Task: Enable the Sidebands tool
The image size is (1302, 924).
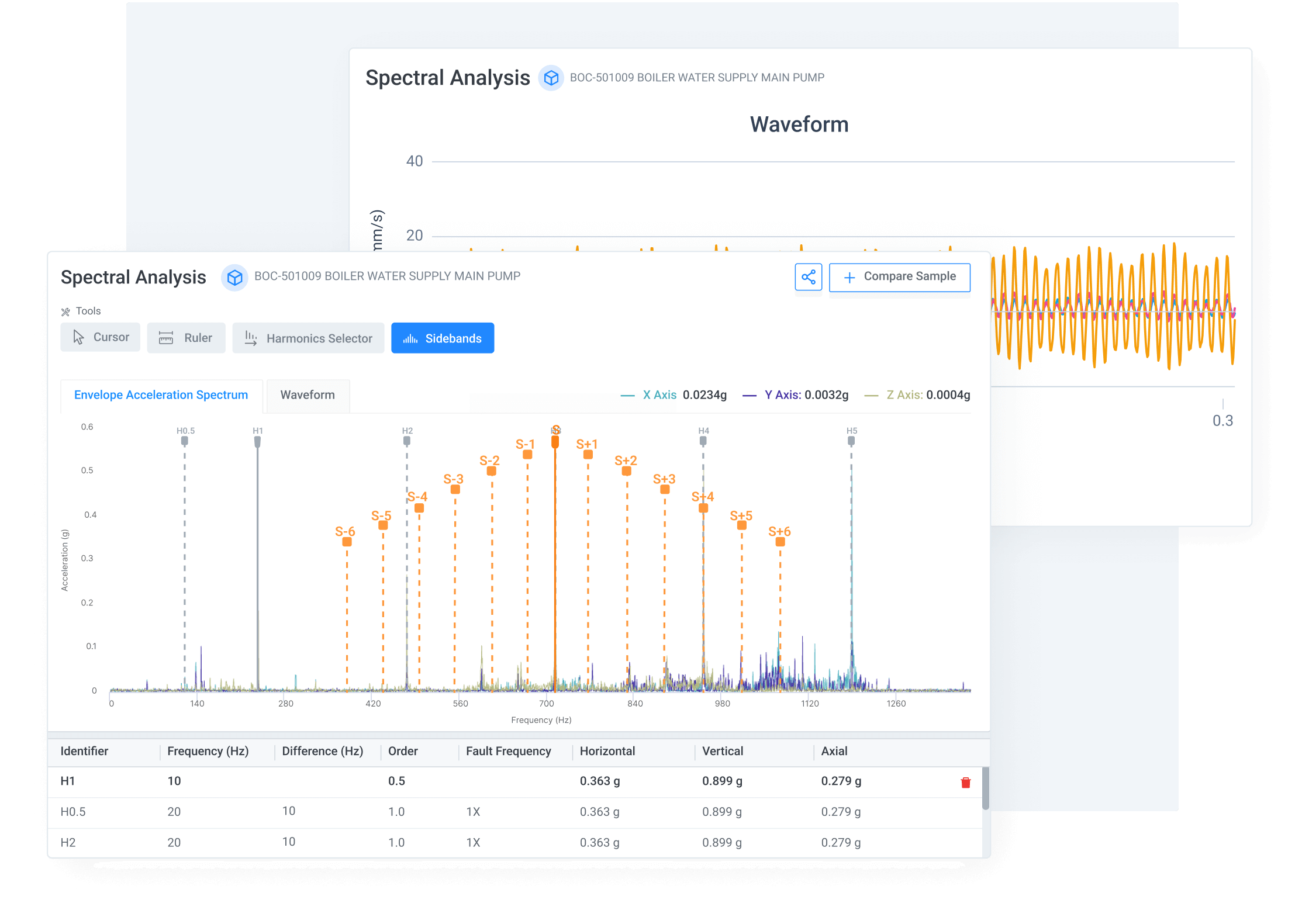Action: [x=443, y=338]
